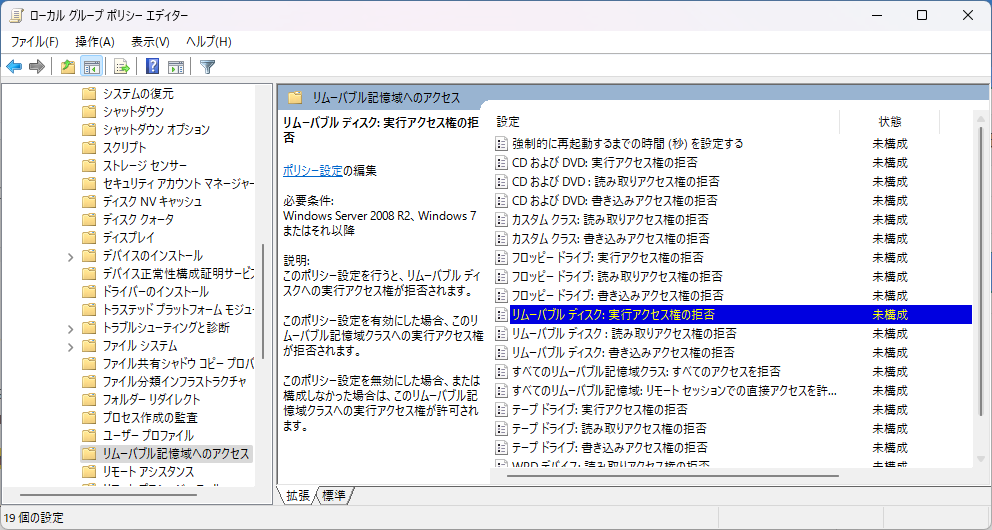Image resolution: width=992 pixels, height=530 pixels.
Task: Open the 表示(V) menu
Action: pyautogui.click(x=150, y=42)
